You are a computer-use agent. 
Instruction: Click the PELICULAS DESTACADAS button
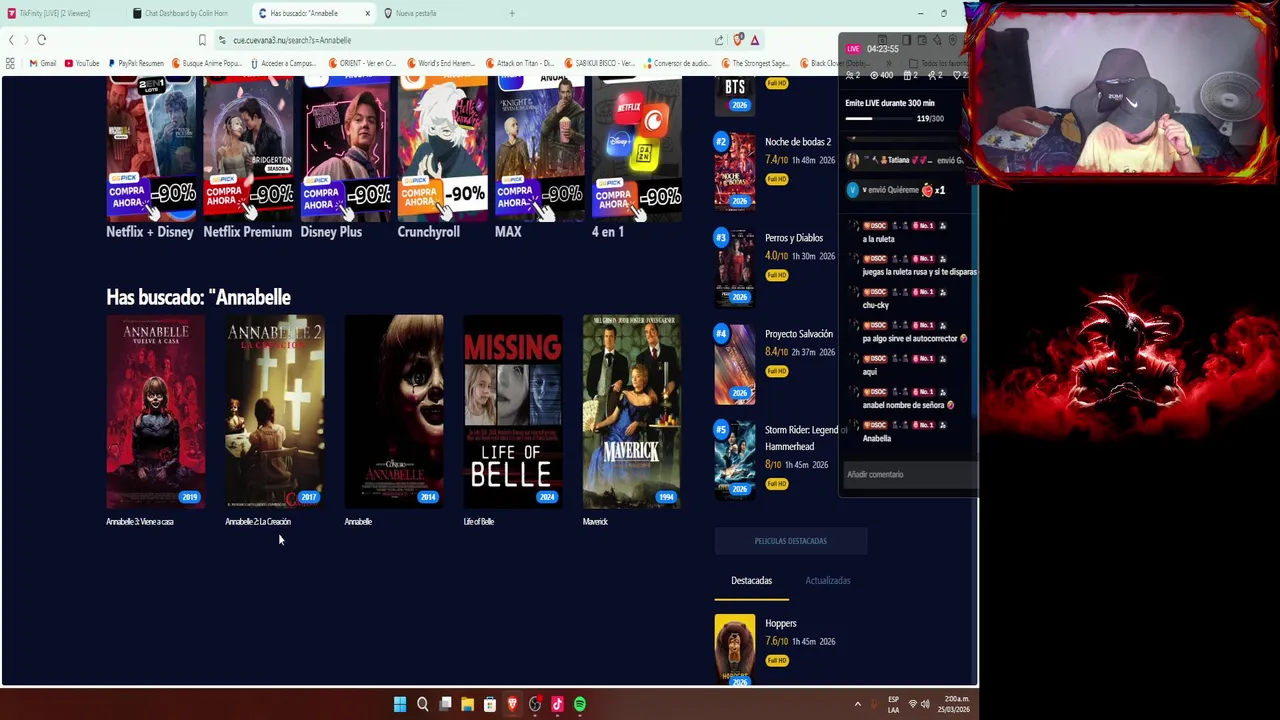pos(791,541)
